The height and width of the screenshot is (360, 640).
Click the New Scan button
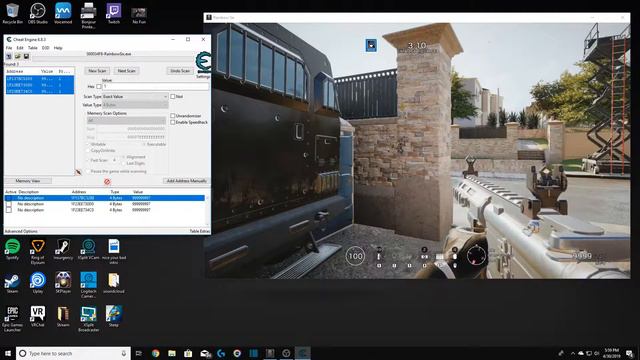(x=97, y=71)
